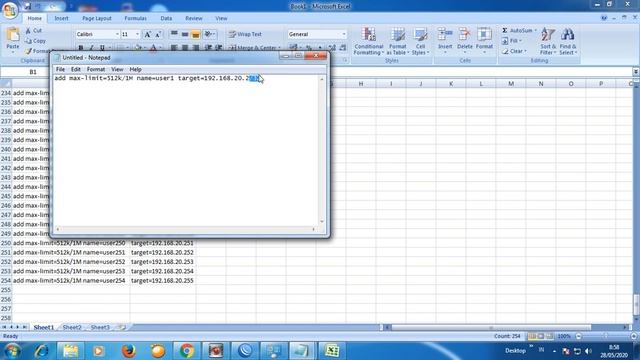Select column header M
This screenshot has width=640, height=360.
pyautogui.click(x=511, y=84)
